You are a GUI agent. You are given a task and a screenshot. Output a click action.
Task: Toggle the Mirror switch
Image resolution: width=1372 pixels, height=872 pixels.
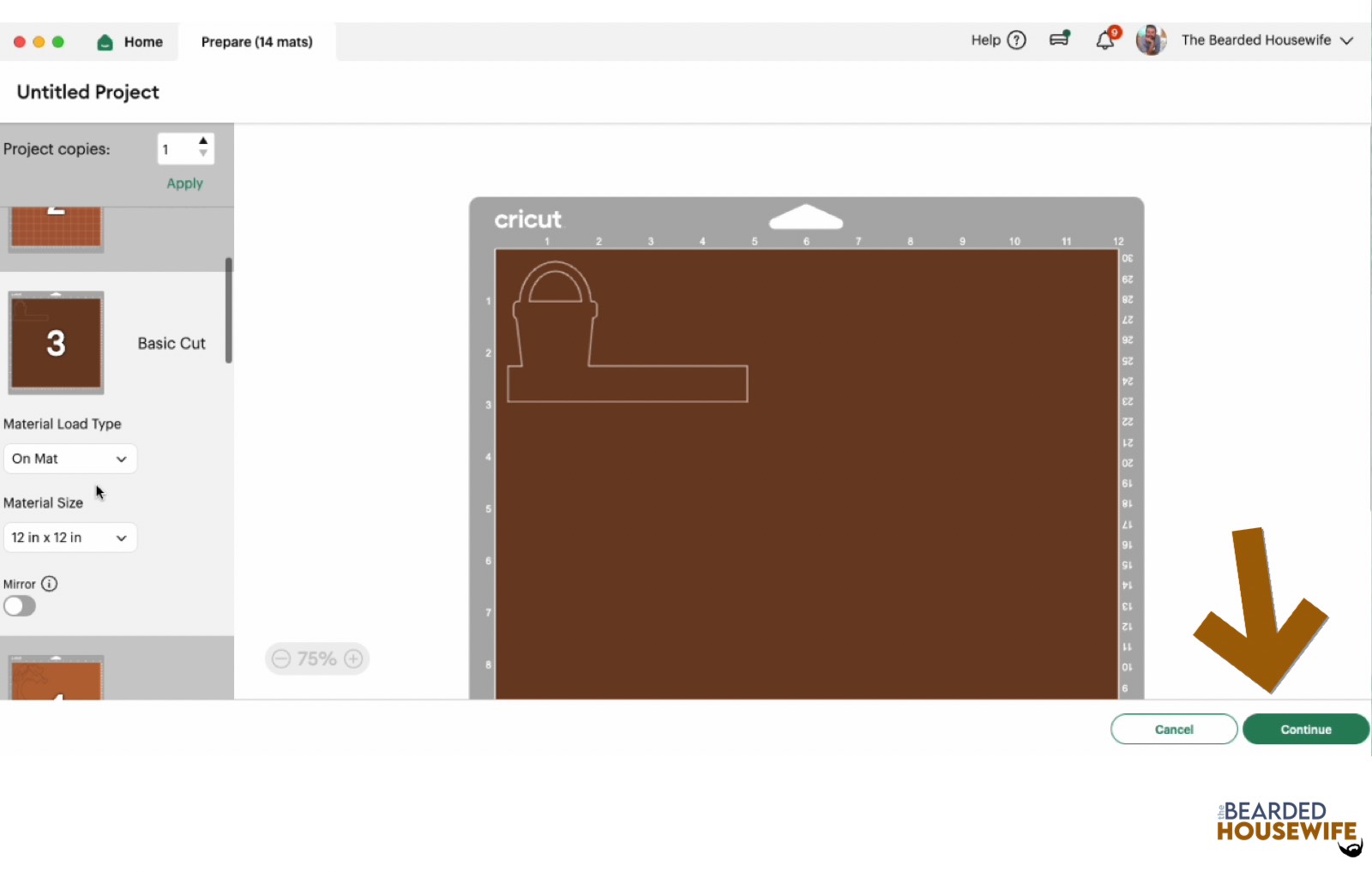click(x=20, y=606)
